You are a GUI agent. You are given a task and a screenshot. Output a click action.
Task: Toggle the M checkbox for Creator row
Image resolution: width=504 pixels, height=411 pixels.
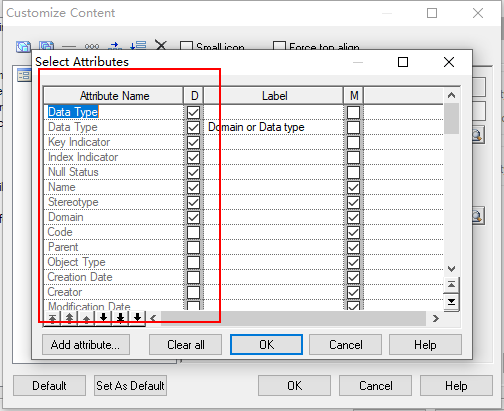click(353, 292)
